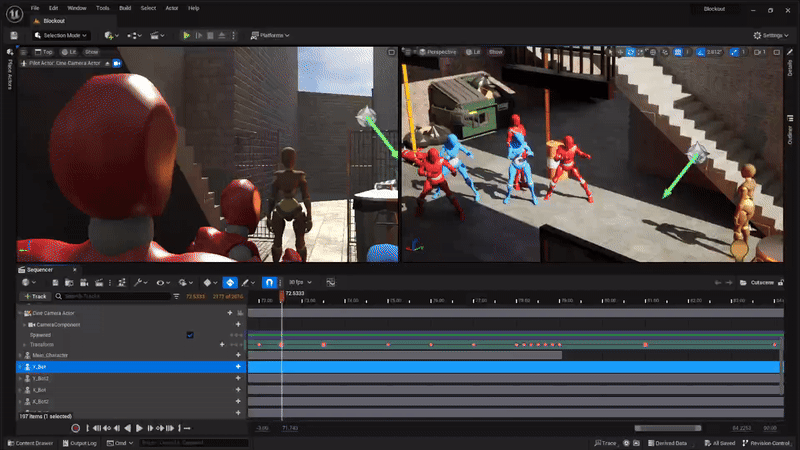Open the Selection Mode dropdown
This screenshot has width=800, height=450.
[63, 35]
